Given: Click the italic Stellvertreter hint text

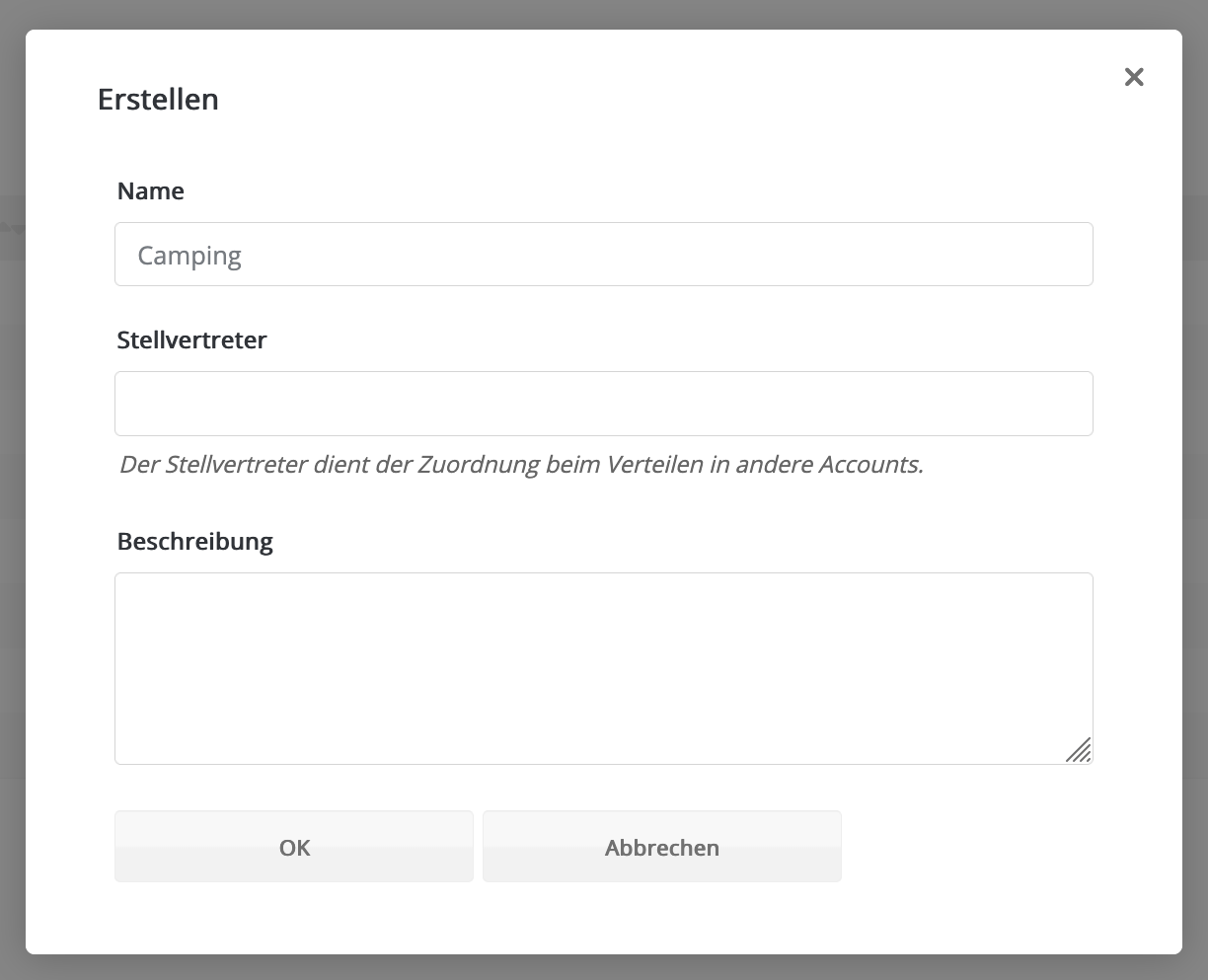Looking at the screenshot, I should pyautogui.click(x=521, y=465).
